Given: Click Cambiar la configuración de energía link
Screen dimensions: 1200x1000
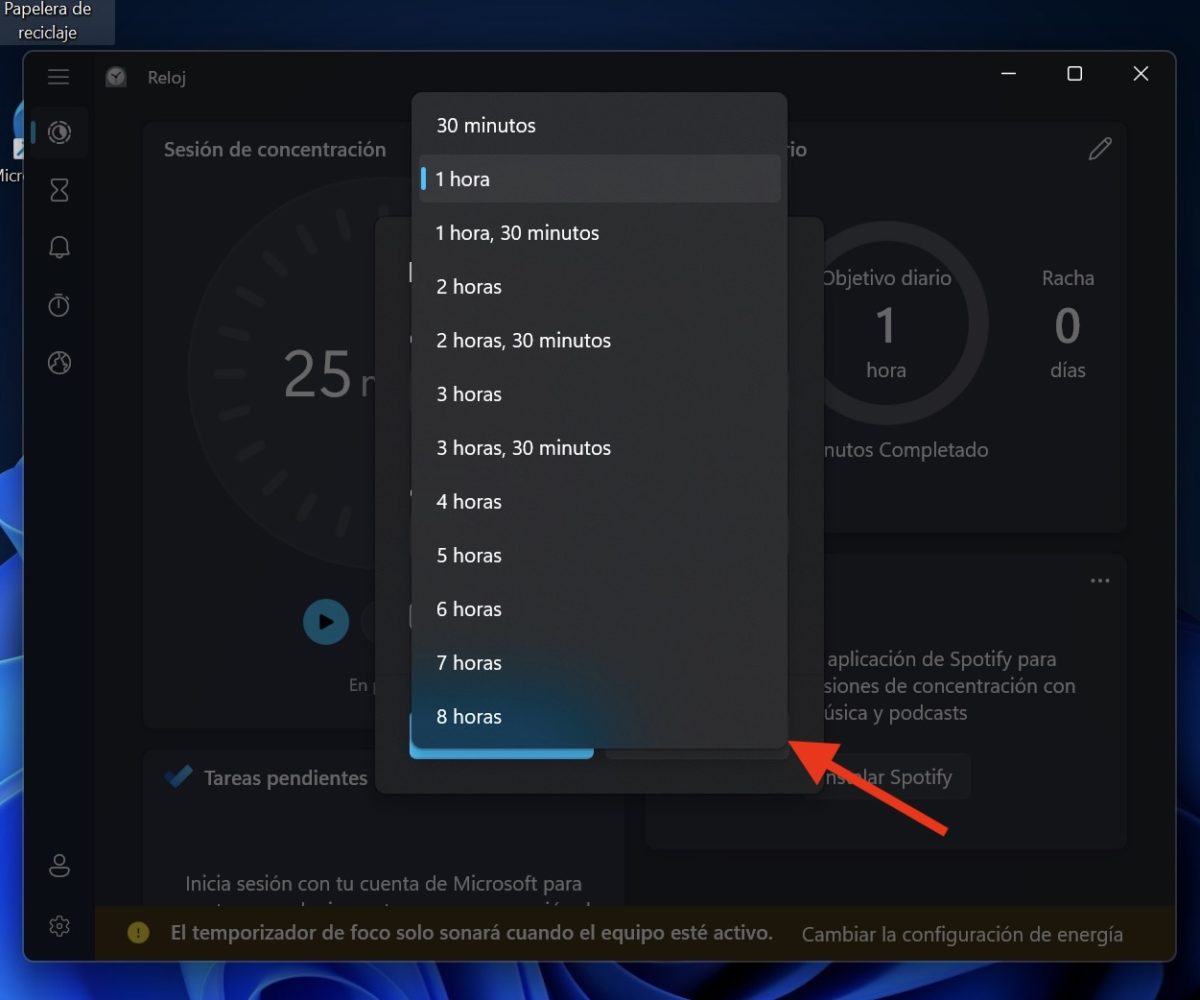Looking at the screenshot, I should [x=962, y=934].
